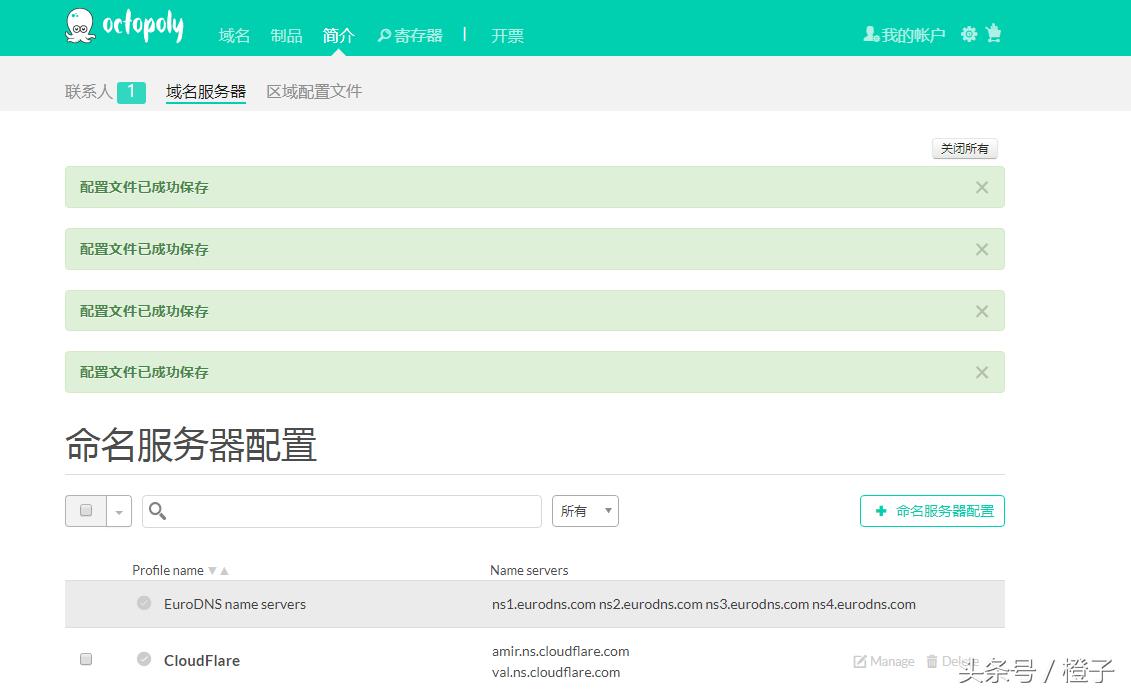Click the magnifying glass in the search box
Viewport: 1131px width, 694px height.
[157, 511]
